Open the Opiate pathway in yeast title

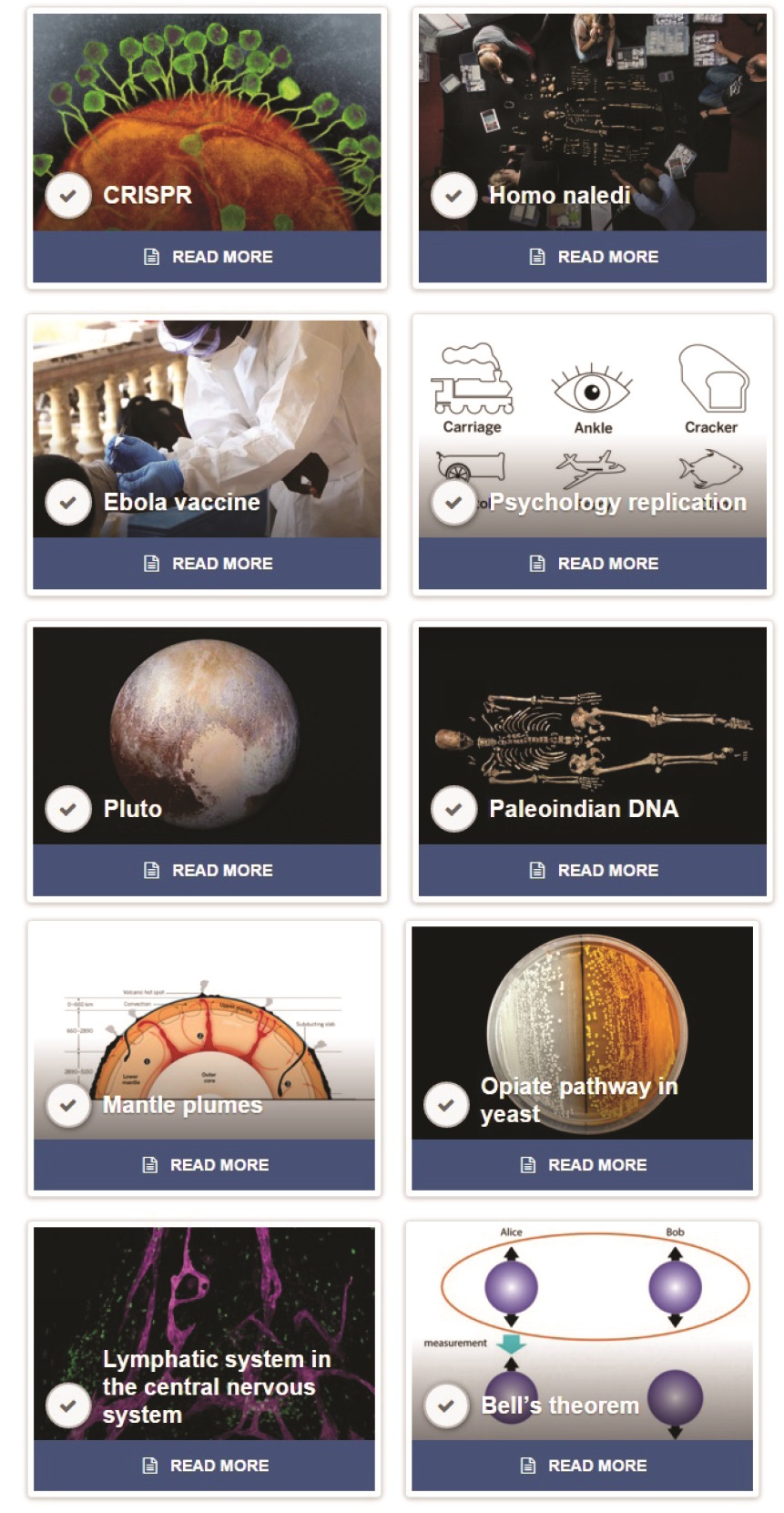pos(579,1099)
